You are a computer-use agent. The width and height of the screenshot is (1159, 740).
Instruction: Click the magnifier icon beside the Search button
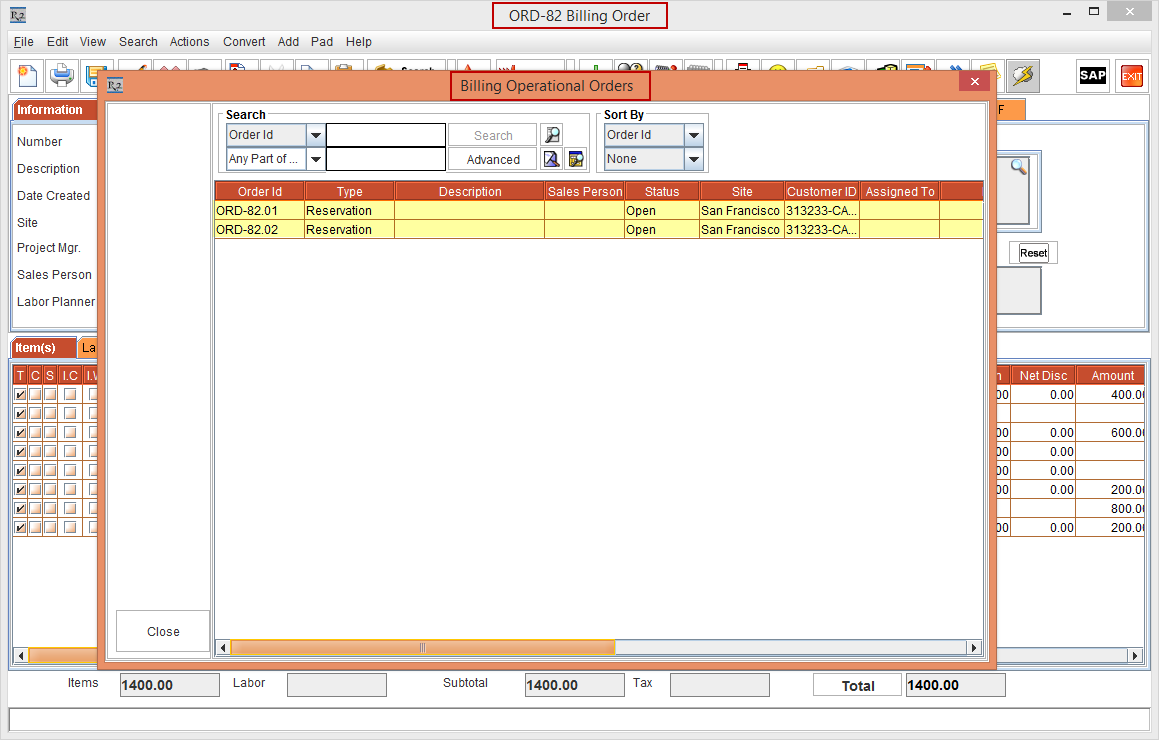coord(551,135)
